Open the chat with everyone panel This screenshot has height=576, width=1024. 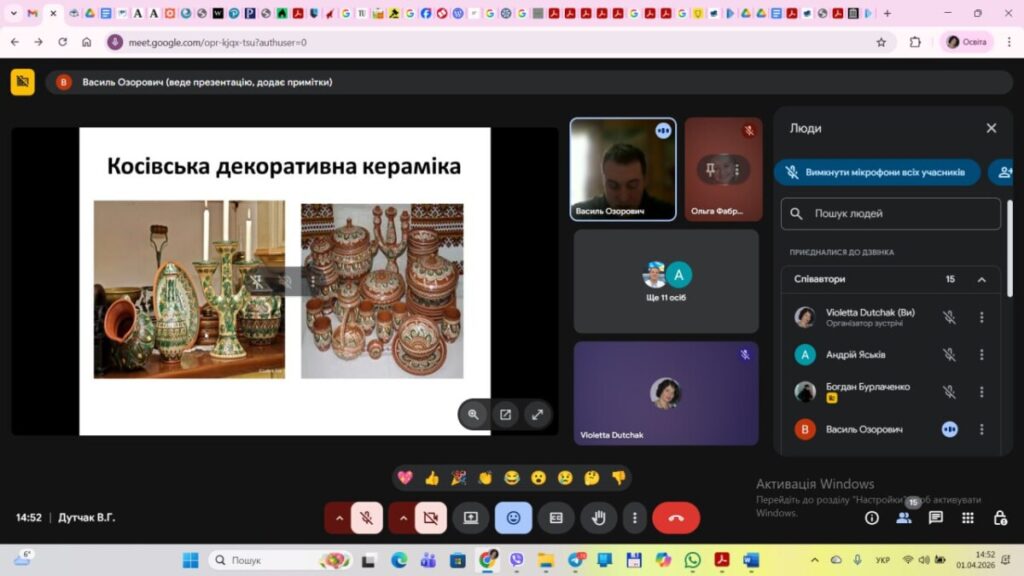(x=936, y=518)
